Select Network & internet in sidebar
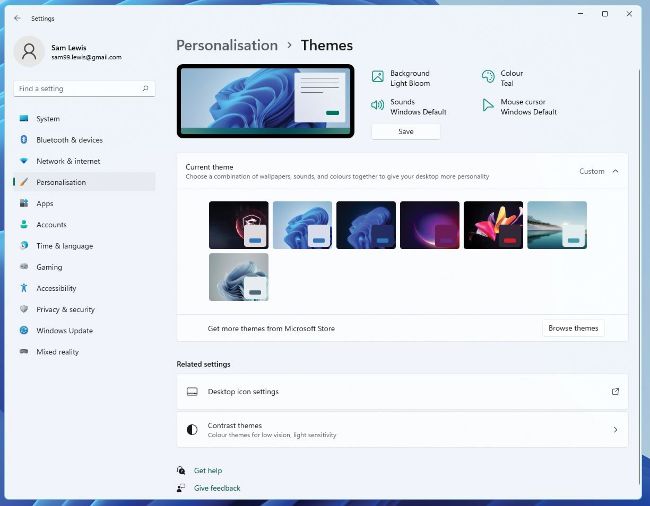This screenshot has height=506, width=650. 68,161
